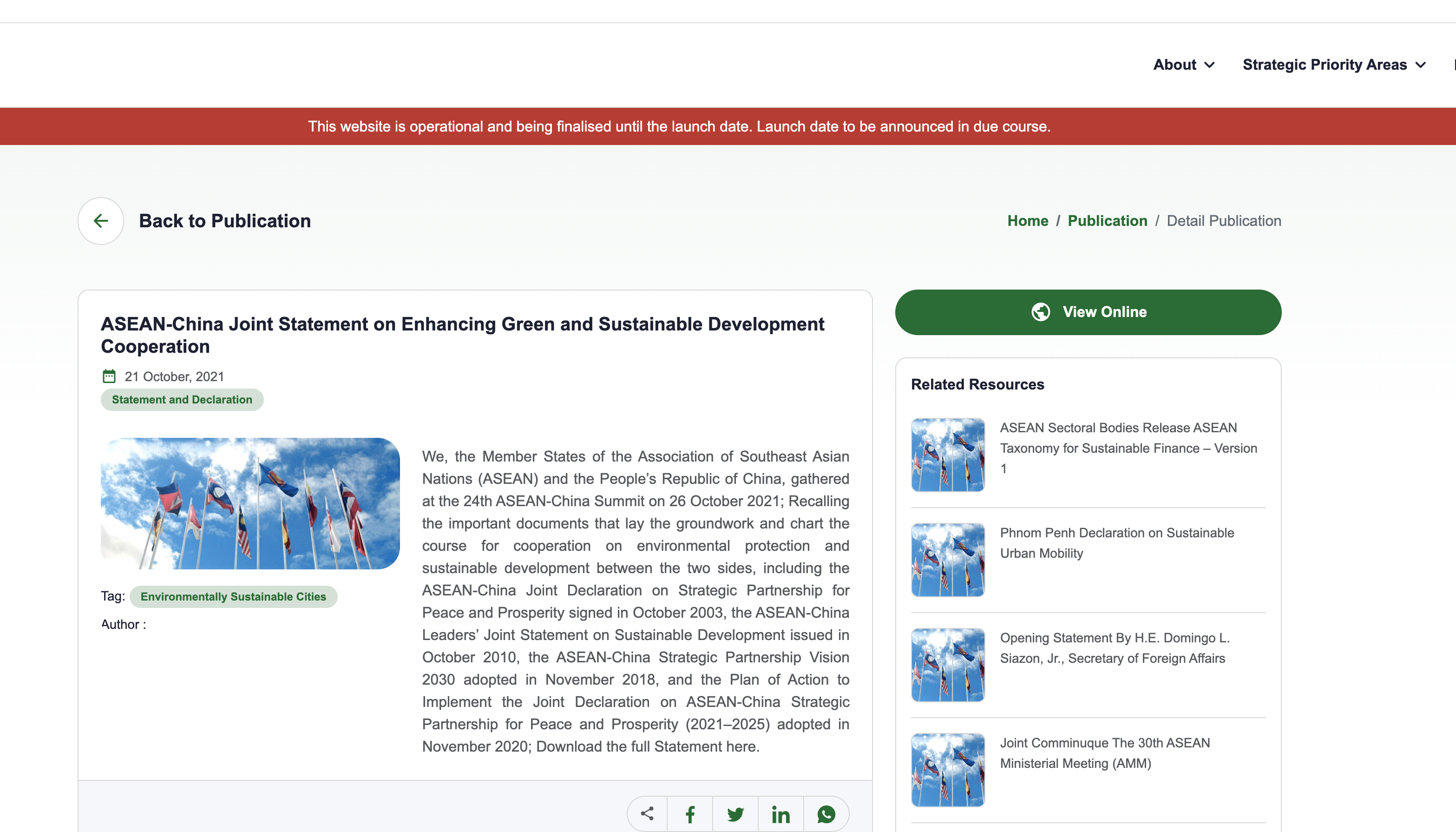Click thumbnail for ASEAN Taxonomy resource
This screenshot has height=832, width=1456.
click(948, 455)
